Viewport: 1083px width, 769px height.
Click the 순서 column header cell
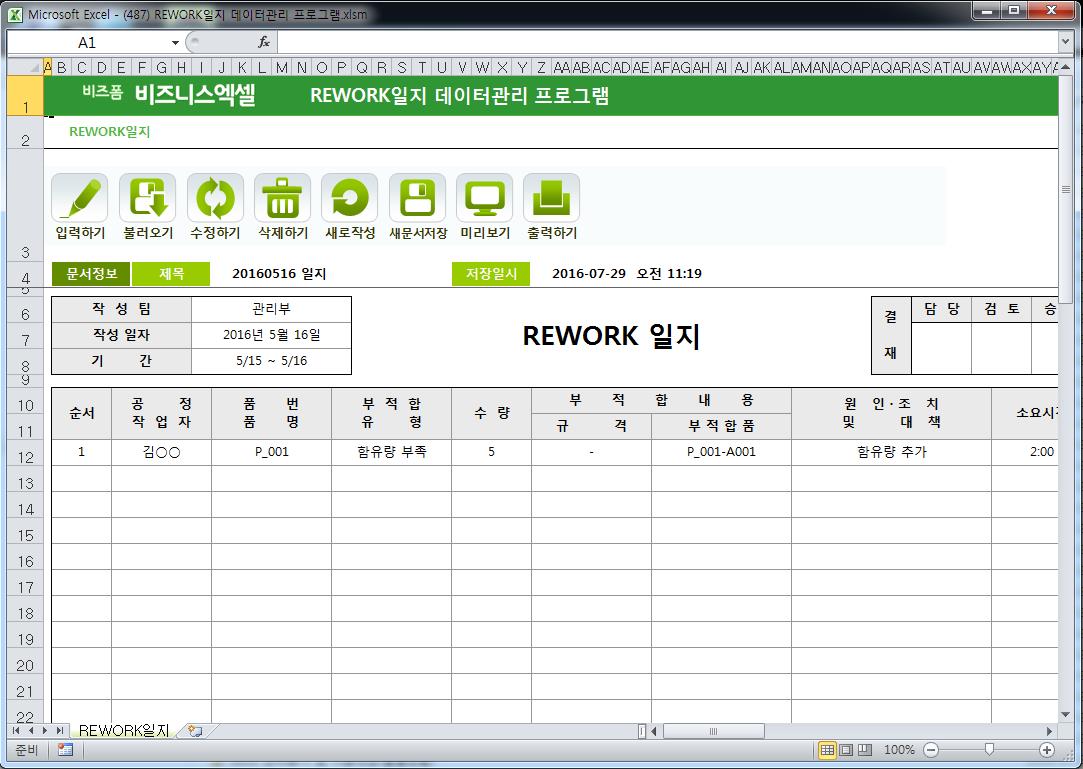point(82,413)
